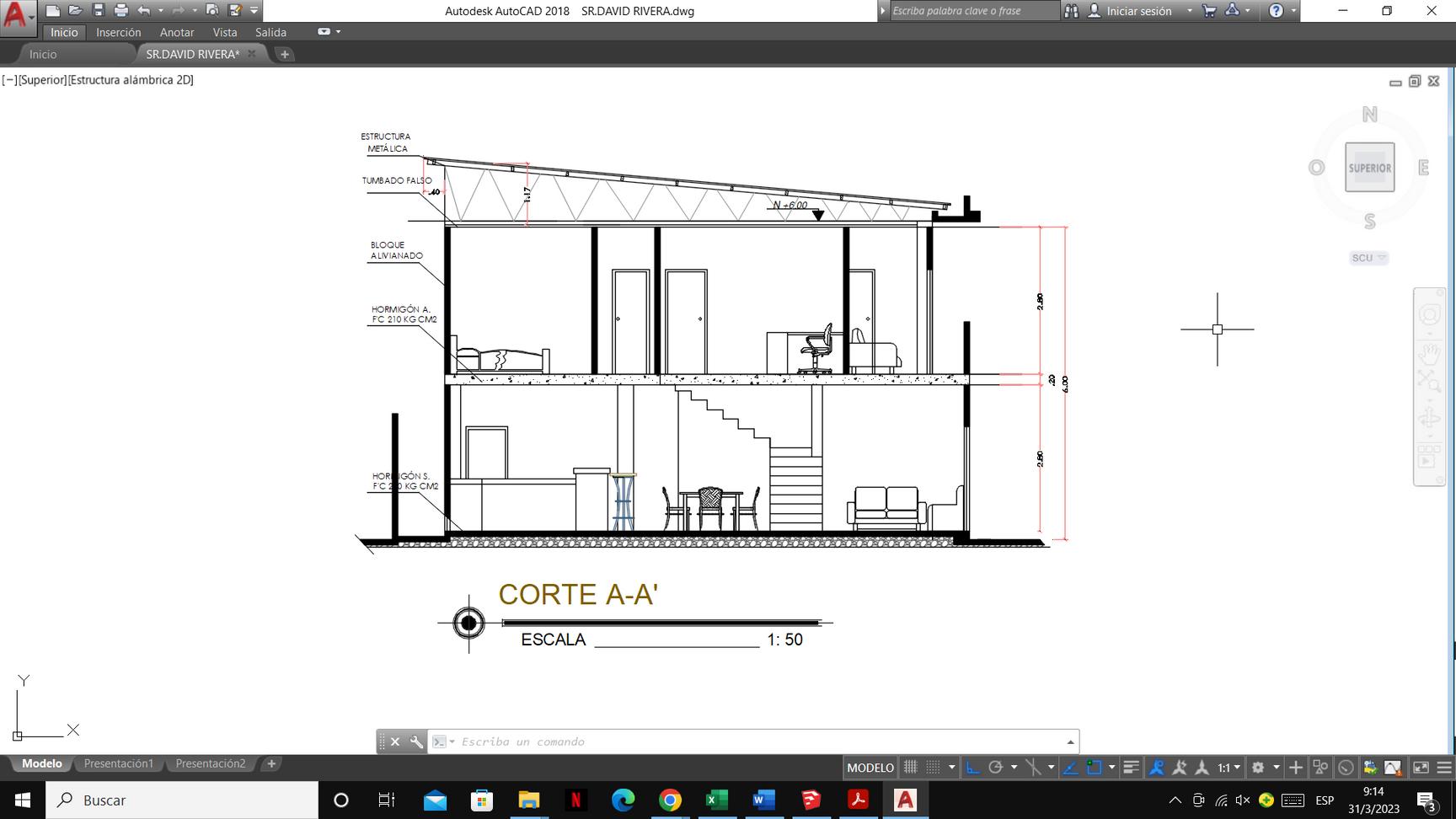The image size is (1456, 819).
Task: Save the drawing with the floppy disk icon
Action: coord(98,11)
